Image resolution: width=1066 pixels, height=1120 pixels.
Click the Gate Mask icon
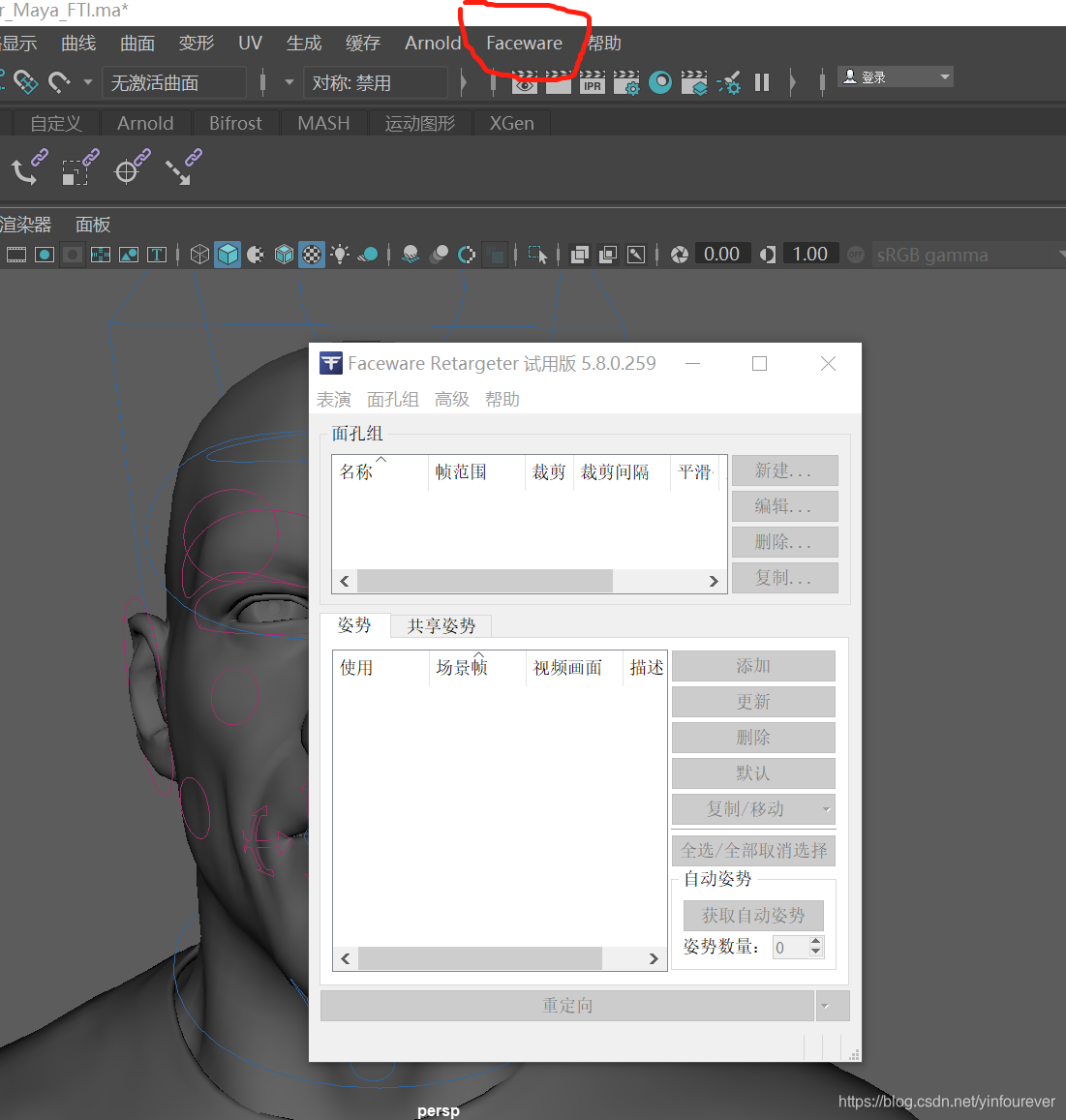pos(73,255)
